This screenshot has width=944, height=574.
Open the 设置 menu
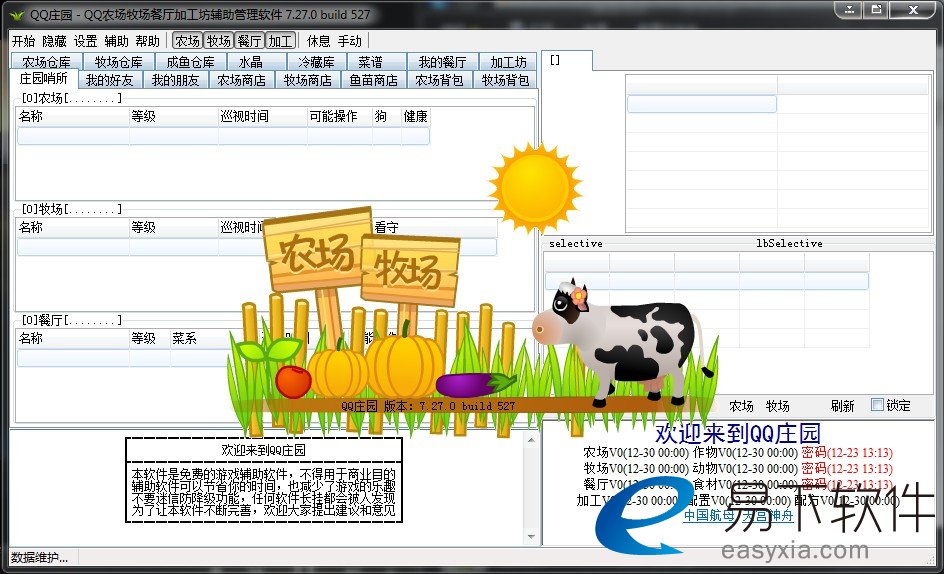85,41
